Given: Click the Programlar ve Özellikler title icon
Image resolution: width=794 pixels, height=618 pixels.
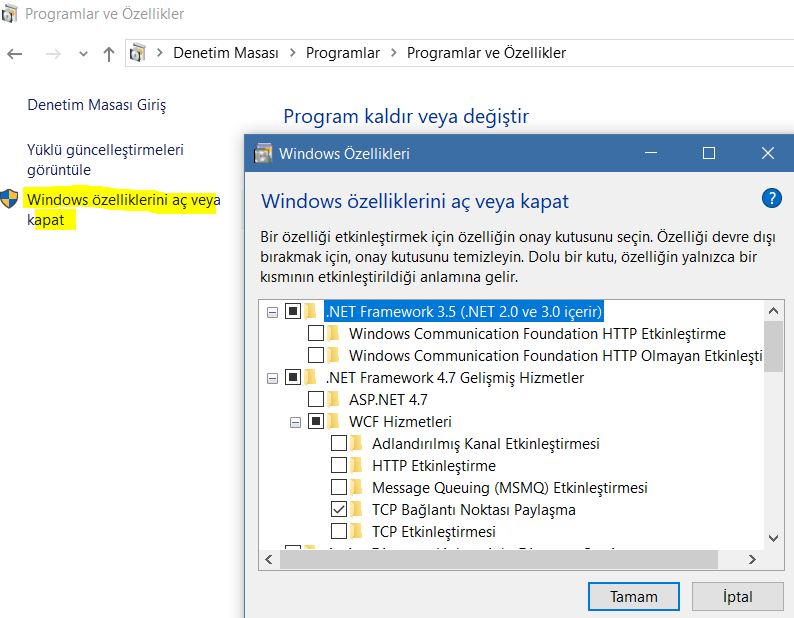Looking at the screenshot, I should pyautogui.click(x=9, y=14).
